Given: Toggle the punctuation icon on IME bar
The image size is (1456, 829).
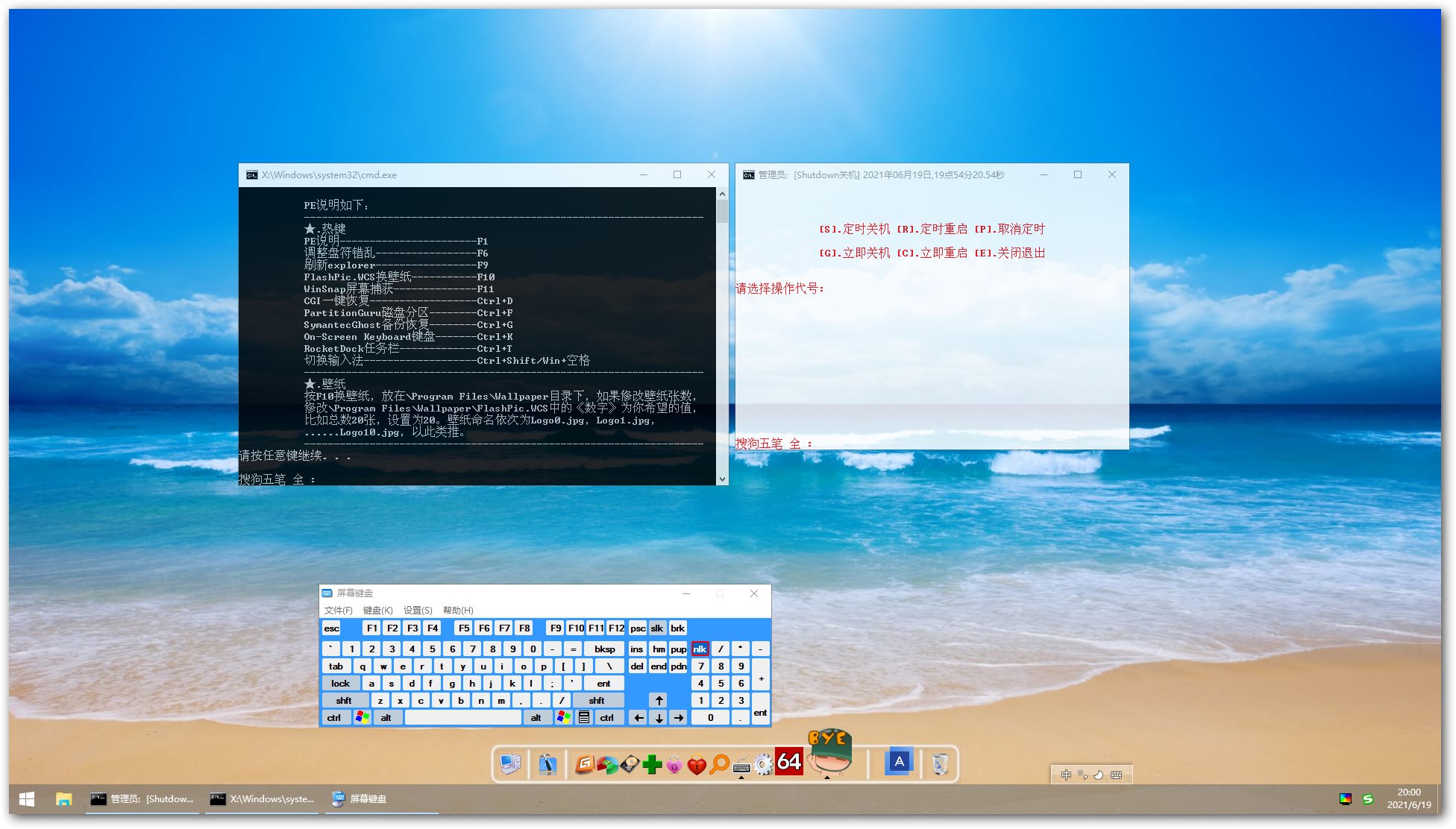Looking at the screenshot, I should (1082, 775).
